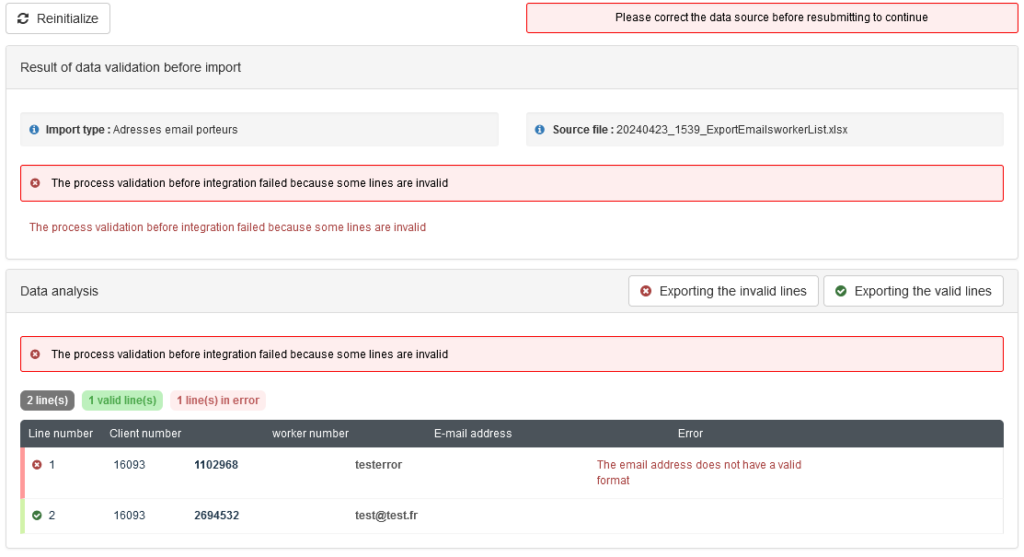Click the green valid icon on line 2

pyautogui.click(x=37, y=516)
